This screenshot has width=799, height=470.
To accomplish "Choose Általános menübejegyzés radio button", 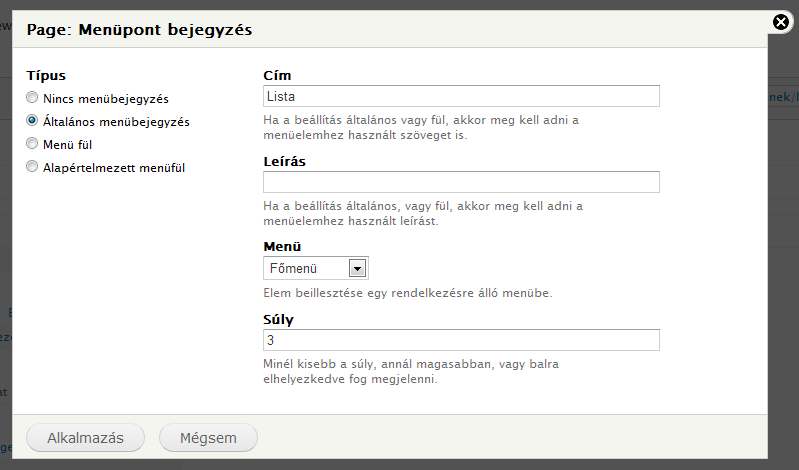I will coord(32,120).
